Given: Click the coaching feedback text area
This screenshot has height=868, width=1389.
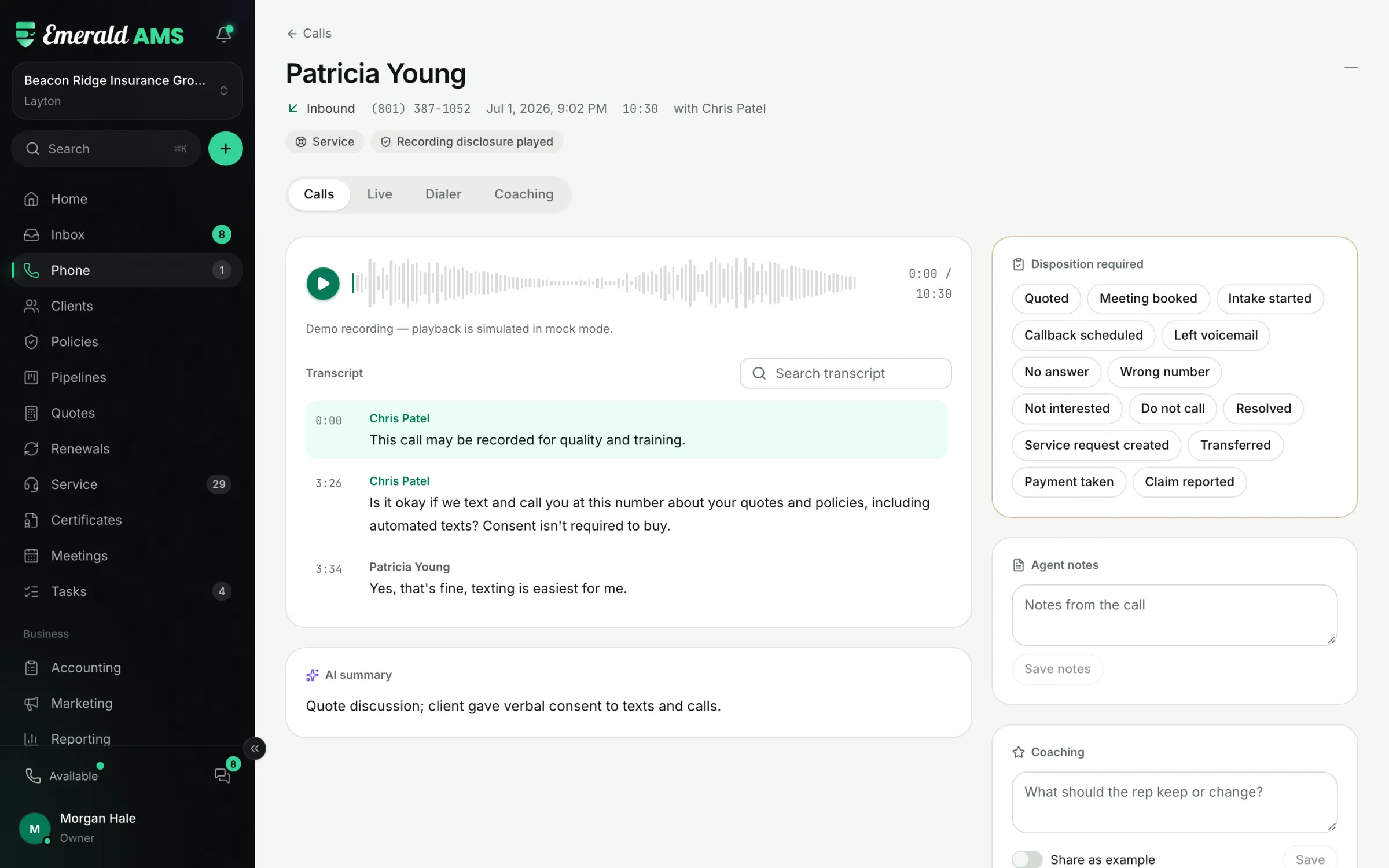Looking at the screenshot, I should 1174,803.
